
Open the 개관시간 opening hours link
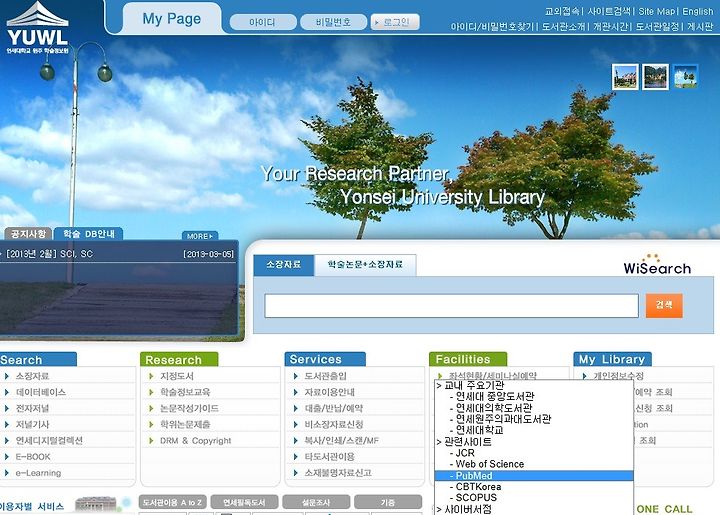(610, 27)
